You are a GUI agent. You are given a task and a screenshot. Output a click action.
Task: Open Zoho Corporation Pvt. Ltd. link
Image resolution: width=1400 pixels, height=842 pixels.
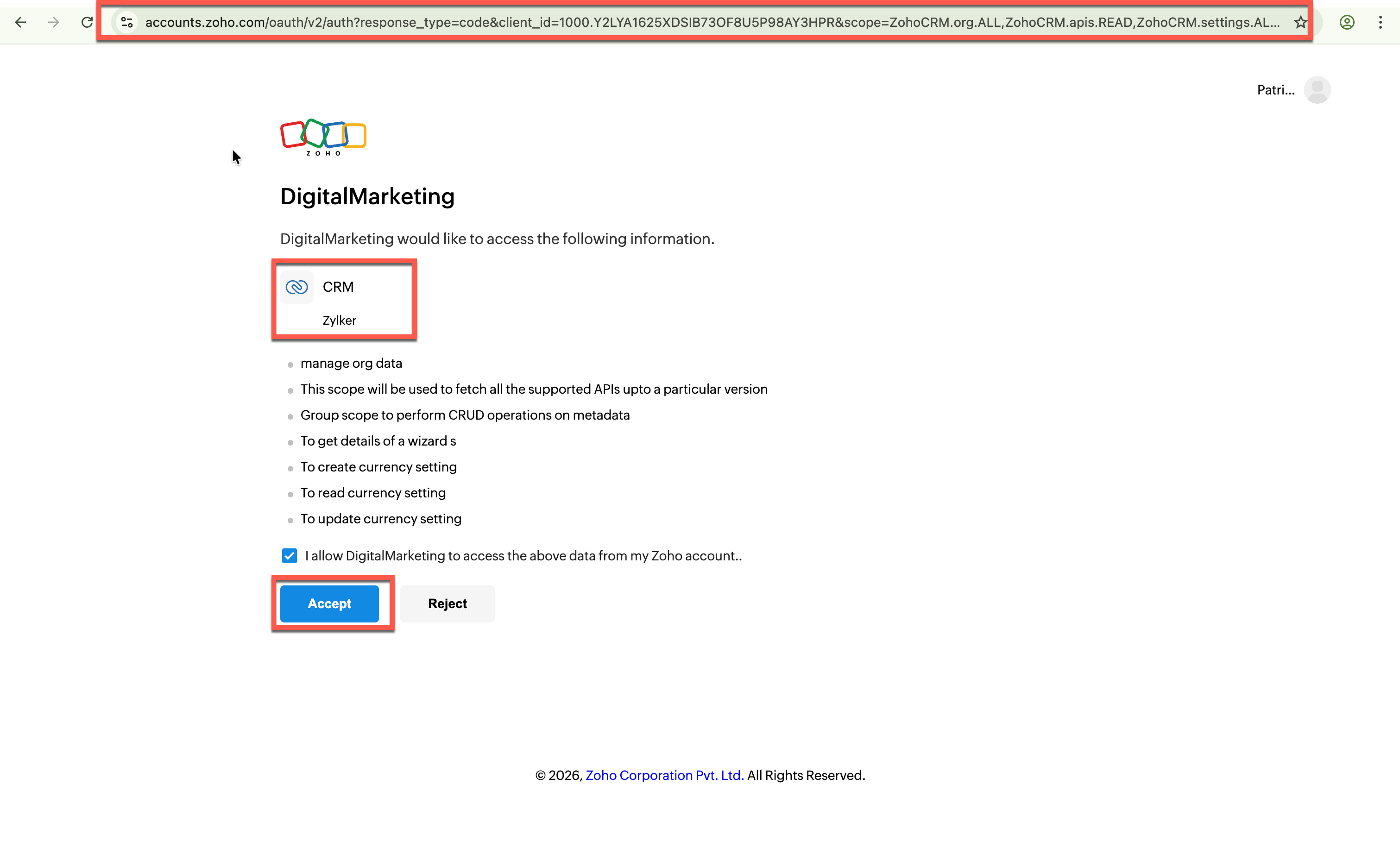click(664, 775)
